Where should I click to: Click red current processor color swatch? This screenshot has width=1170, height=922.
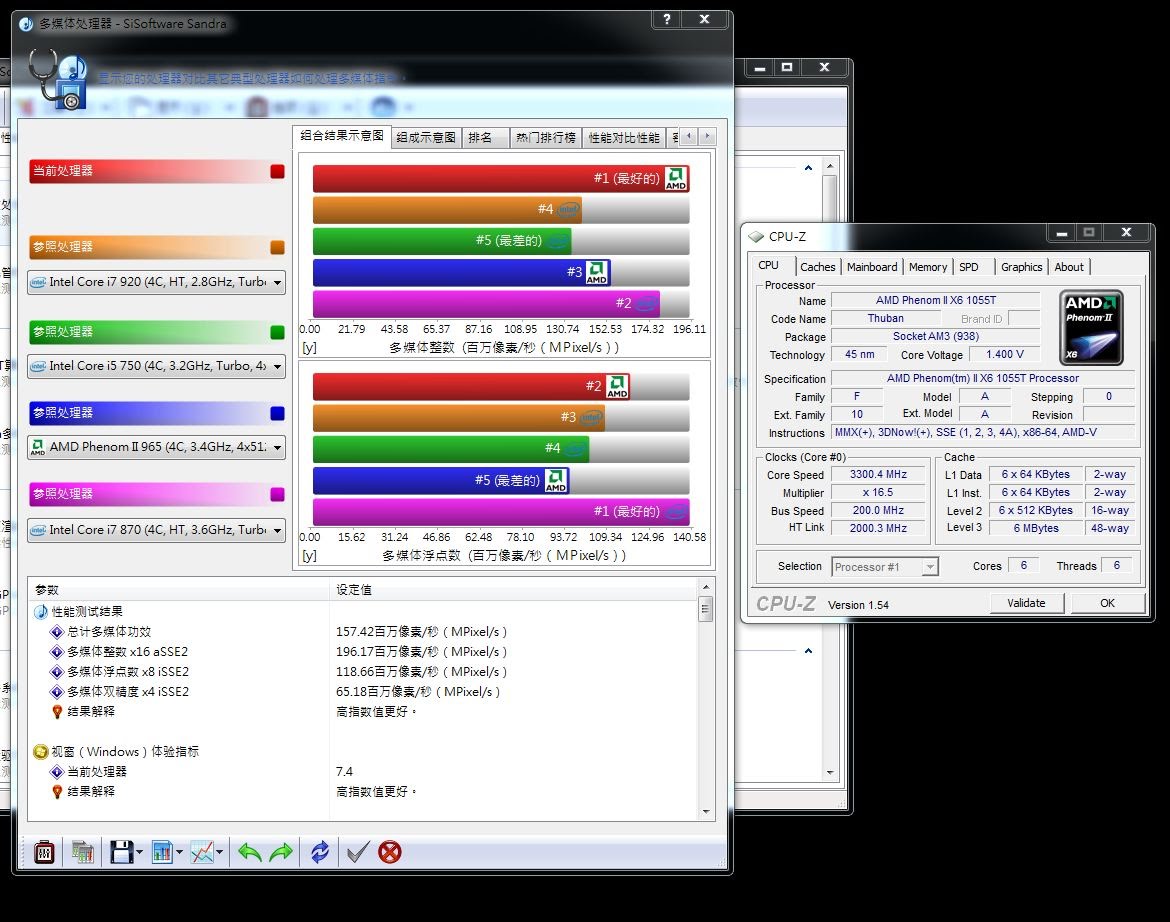(278, 172)
